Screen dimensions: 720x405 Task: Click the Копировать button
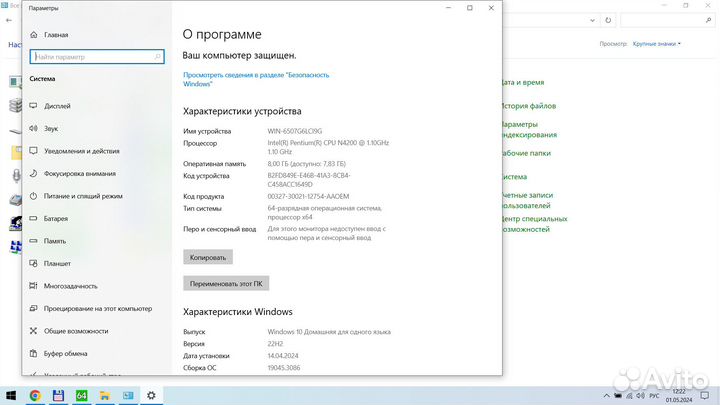click(208, 258)
